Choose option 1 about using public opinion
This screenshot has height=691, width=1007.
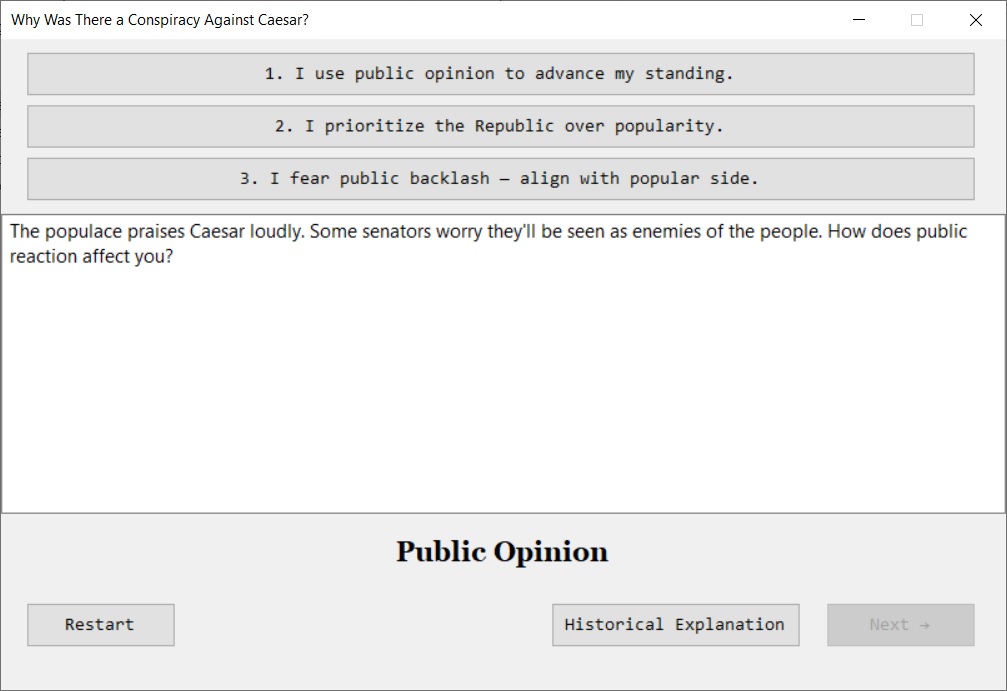(x=500, y=74)
